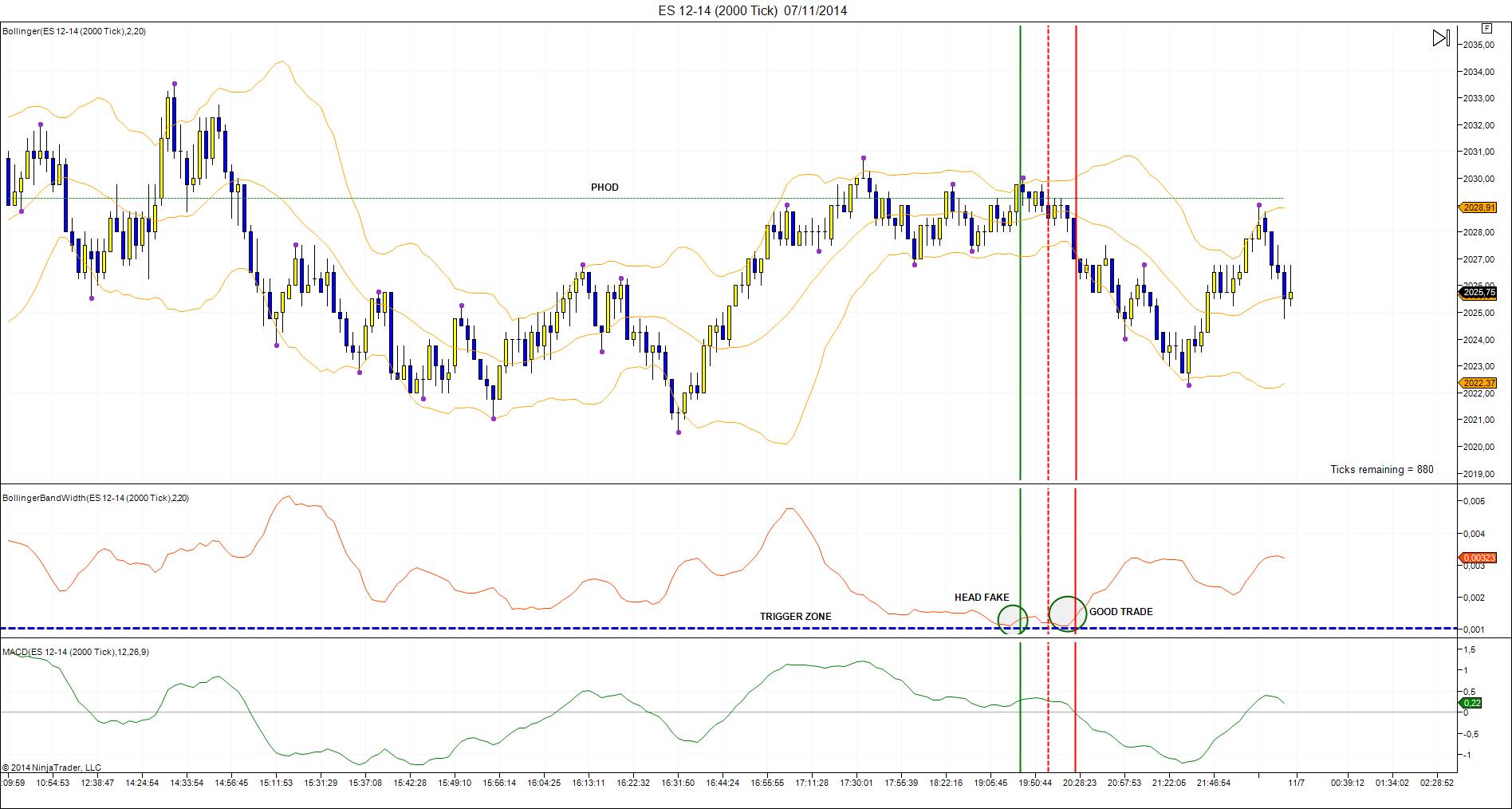Click the 0,005 band width axis label
The height and width of the screenshot is (809, 1512).
(x=1474, y=501)
